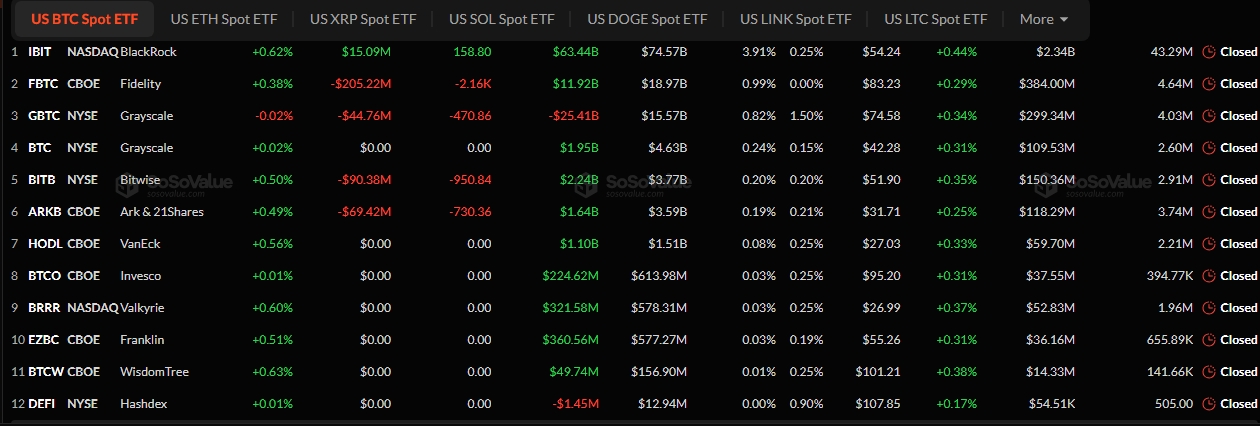
Task: Click the clock status icon in HODL row
Action: coord(1208,244)
